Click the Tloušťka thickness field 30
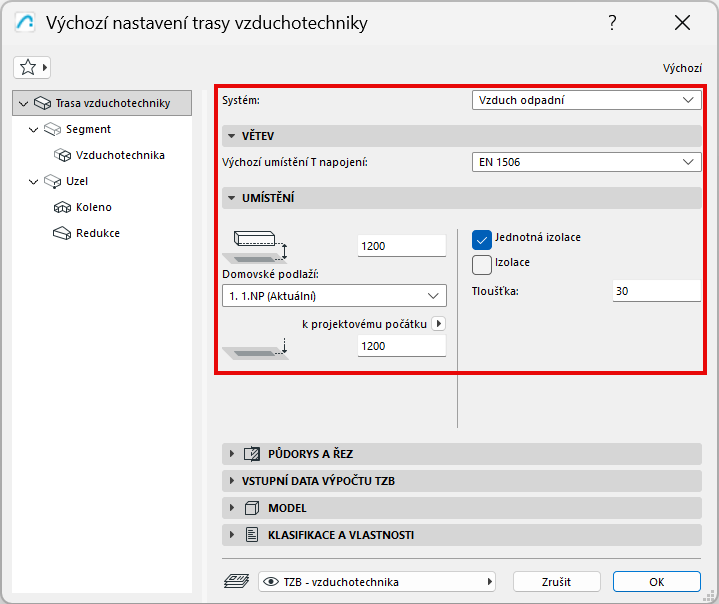719x604 pixels. 657,291
